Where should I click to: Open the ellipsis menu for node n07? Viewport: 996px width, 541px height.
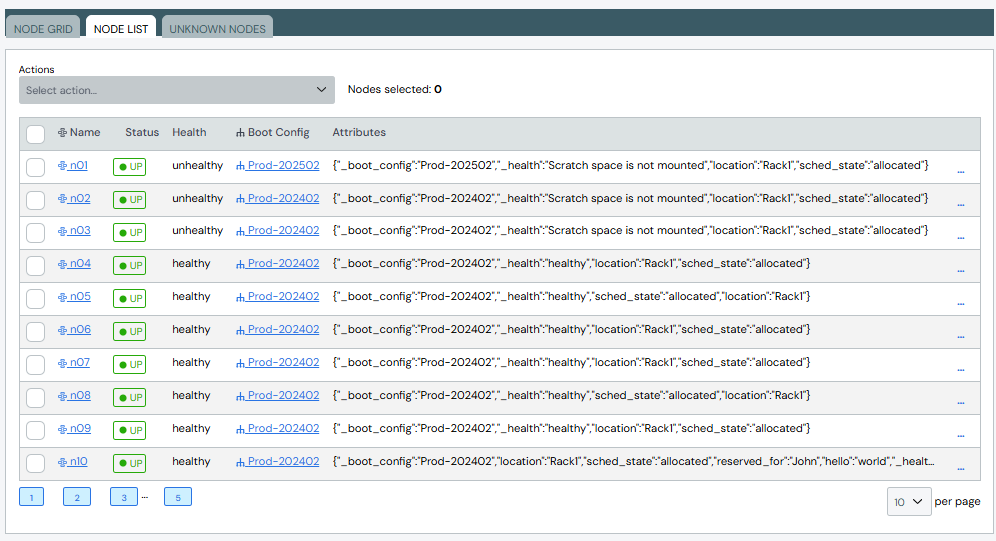pos(960,369)
